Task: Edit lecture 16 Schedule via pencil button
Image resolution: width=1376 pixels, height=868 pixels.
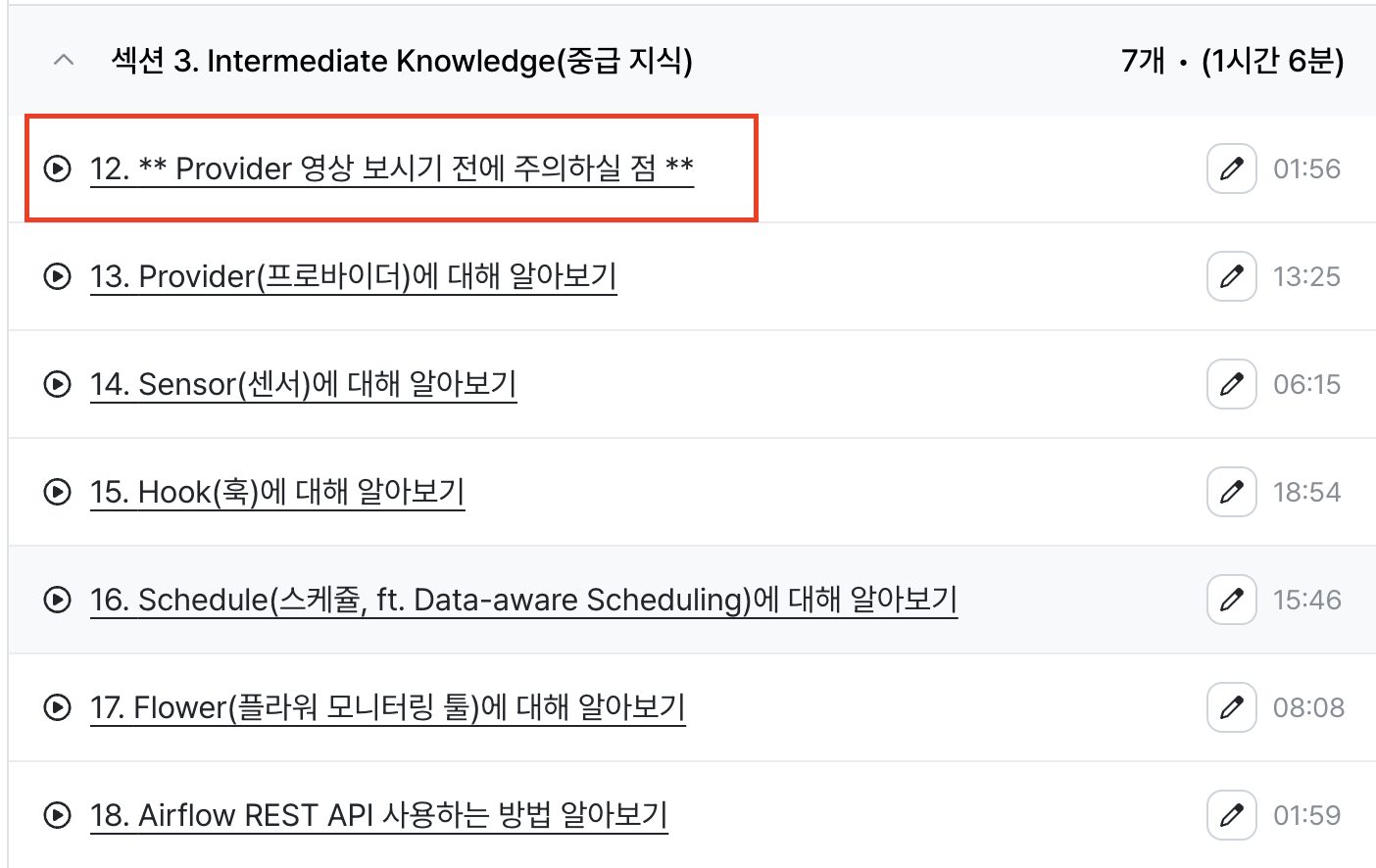Action: 1231,600
